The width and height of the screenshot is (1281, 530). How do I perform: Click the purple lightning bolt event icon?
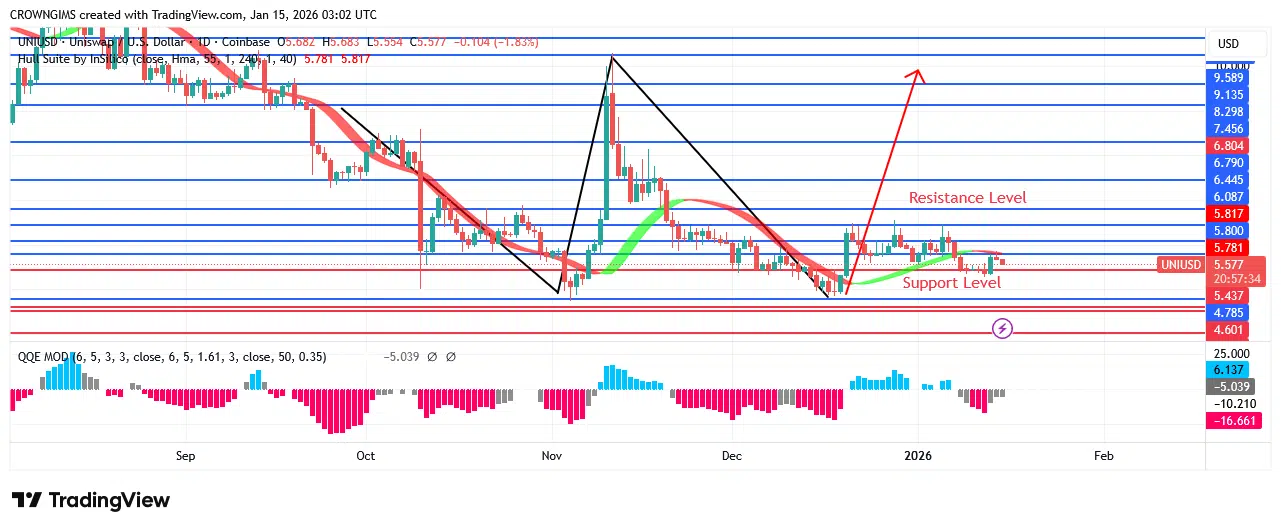(x=1002, y=328)
